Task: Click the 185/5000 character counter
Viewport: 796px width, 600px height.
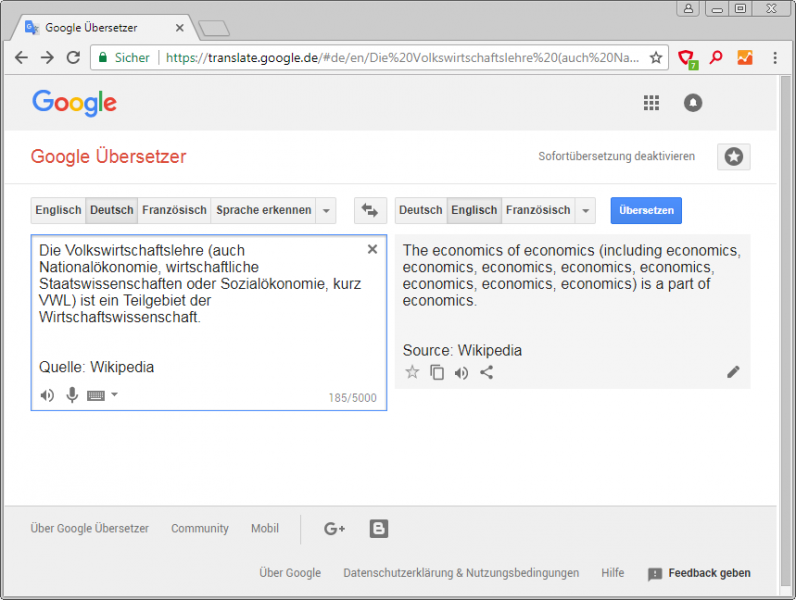Action: click(352, 398)
